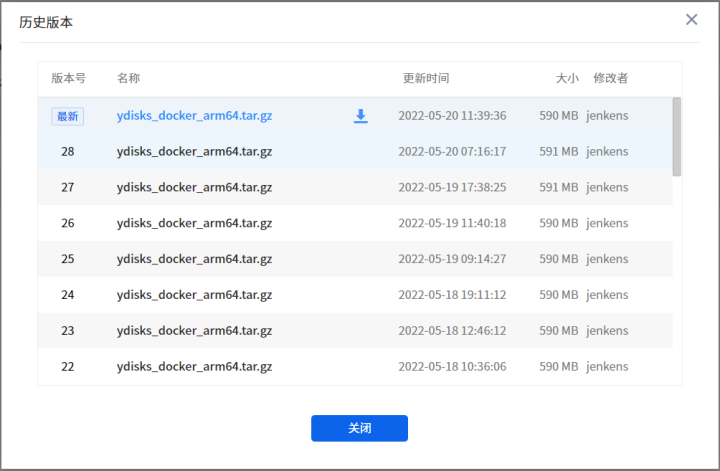The image size is (720, 471).
Task: Click the download icon for latest version
Action: [x=361, y=116]
